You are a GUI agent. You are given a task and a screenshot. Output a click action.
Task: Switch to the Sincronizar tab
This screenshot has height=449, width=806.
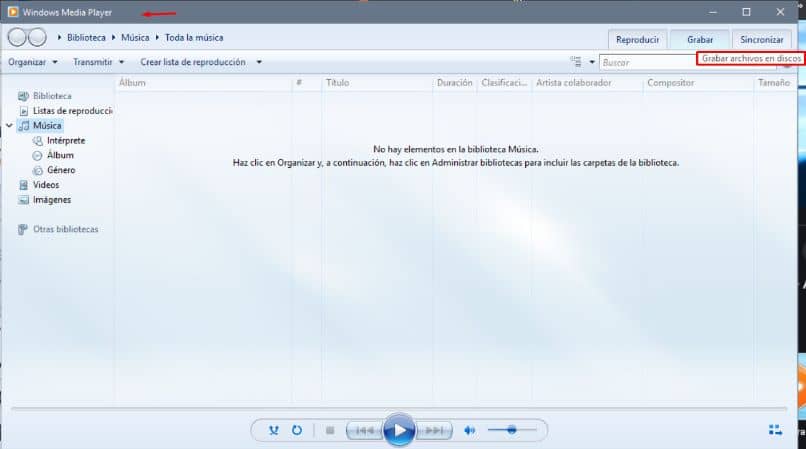tap(761, 40)
